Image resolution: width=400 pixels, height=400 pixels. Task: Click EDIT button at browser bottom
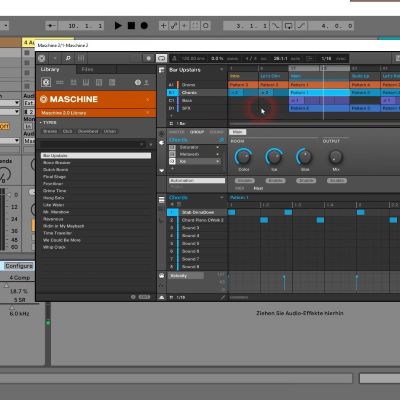click(x=144, y=297)
